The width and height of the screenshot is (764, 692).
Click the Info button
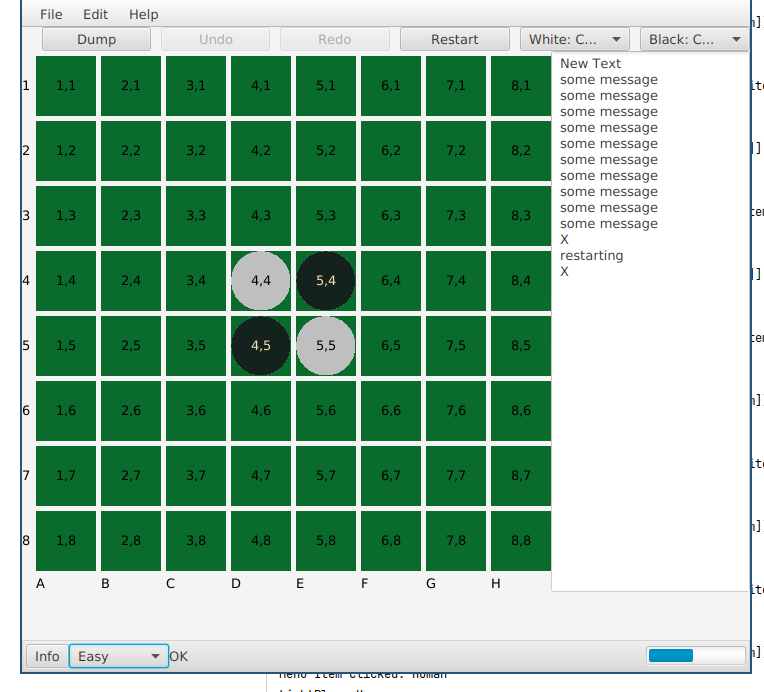(47, 656)
